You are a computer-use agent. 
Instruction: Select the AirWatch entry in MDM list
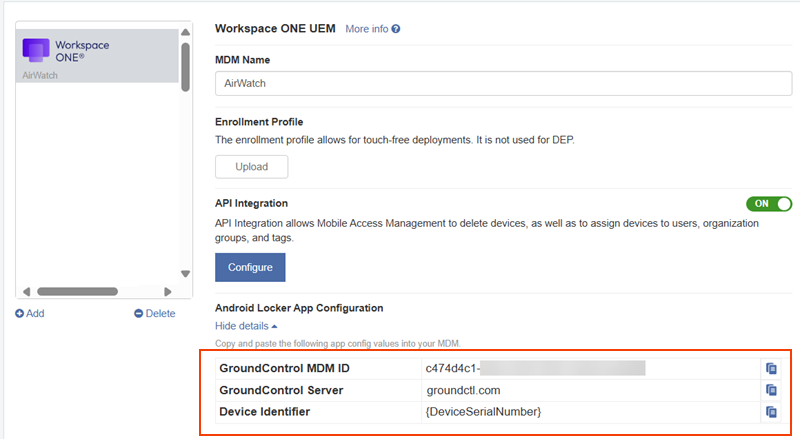[x=97, y=56]
